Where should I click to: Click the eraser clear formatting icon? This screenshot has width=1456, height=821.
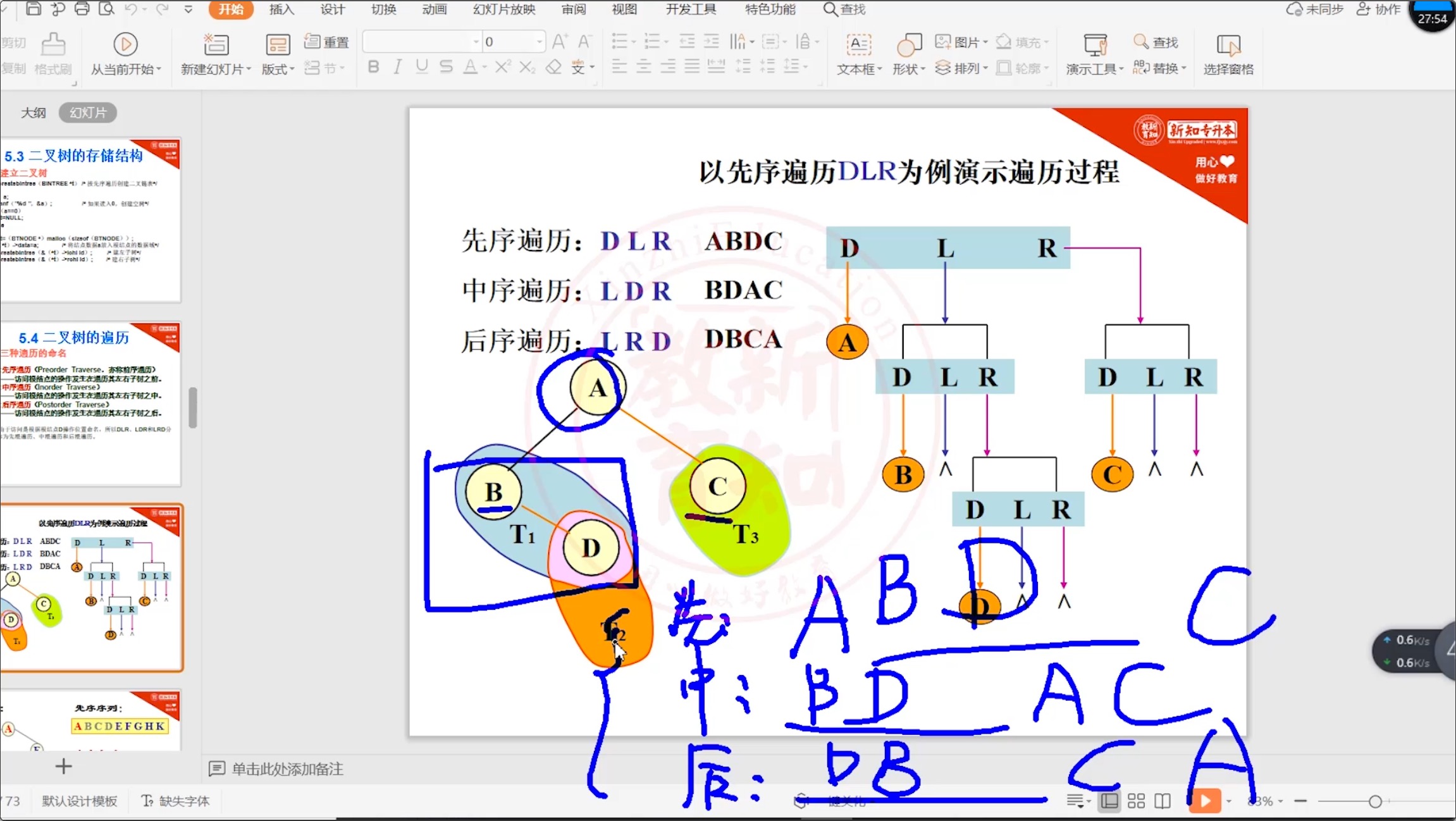[553, 66]
